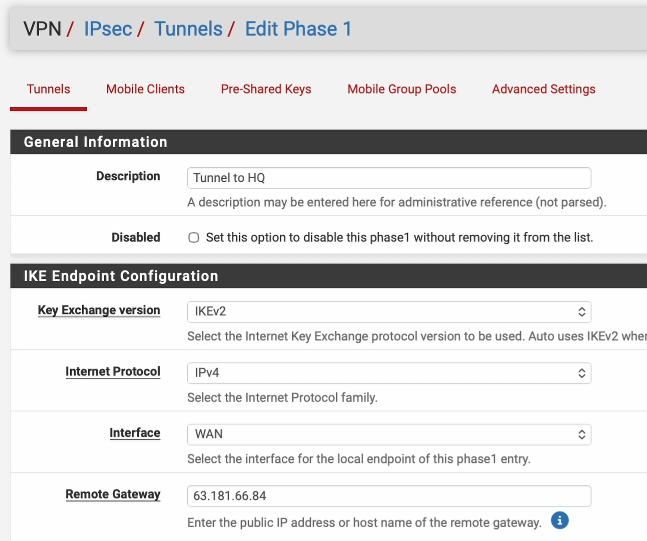Go to the Mobile Group Pools tab
The height and width of the screenshot is (541, 647).
[x=401, y=89]
